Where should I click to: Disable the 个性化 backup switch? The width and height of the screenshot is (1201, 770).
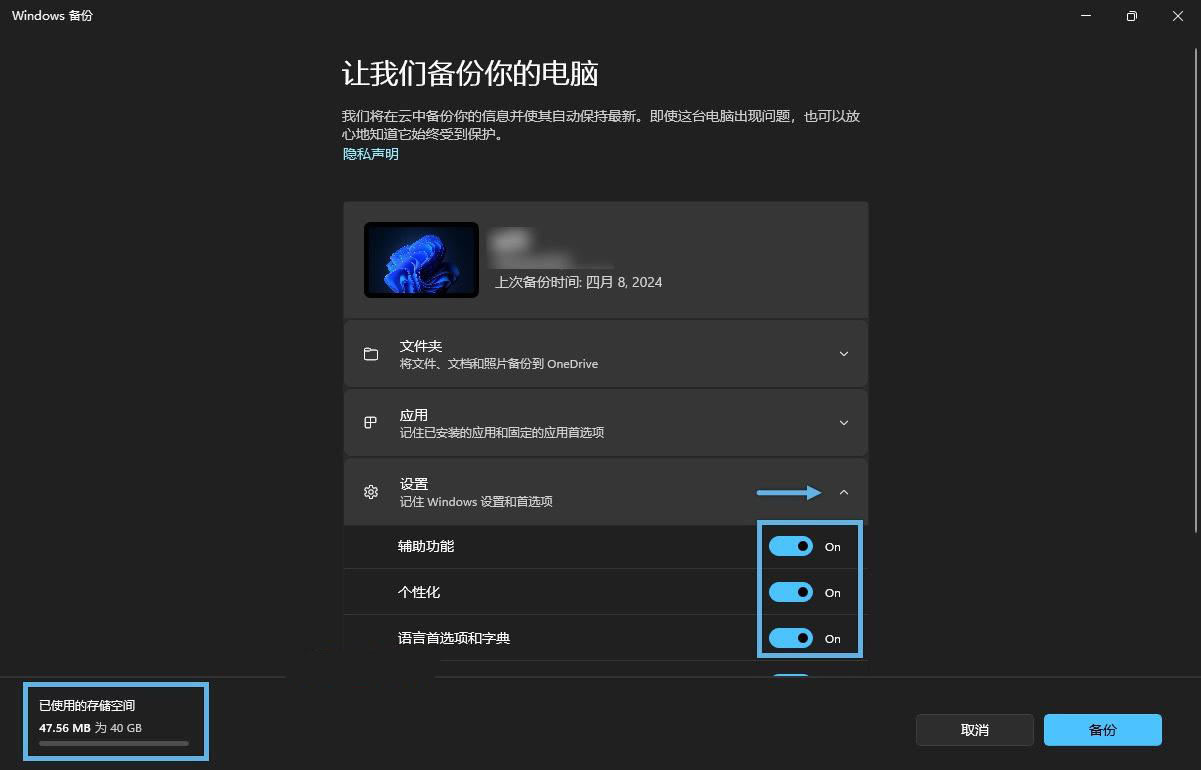790,593
